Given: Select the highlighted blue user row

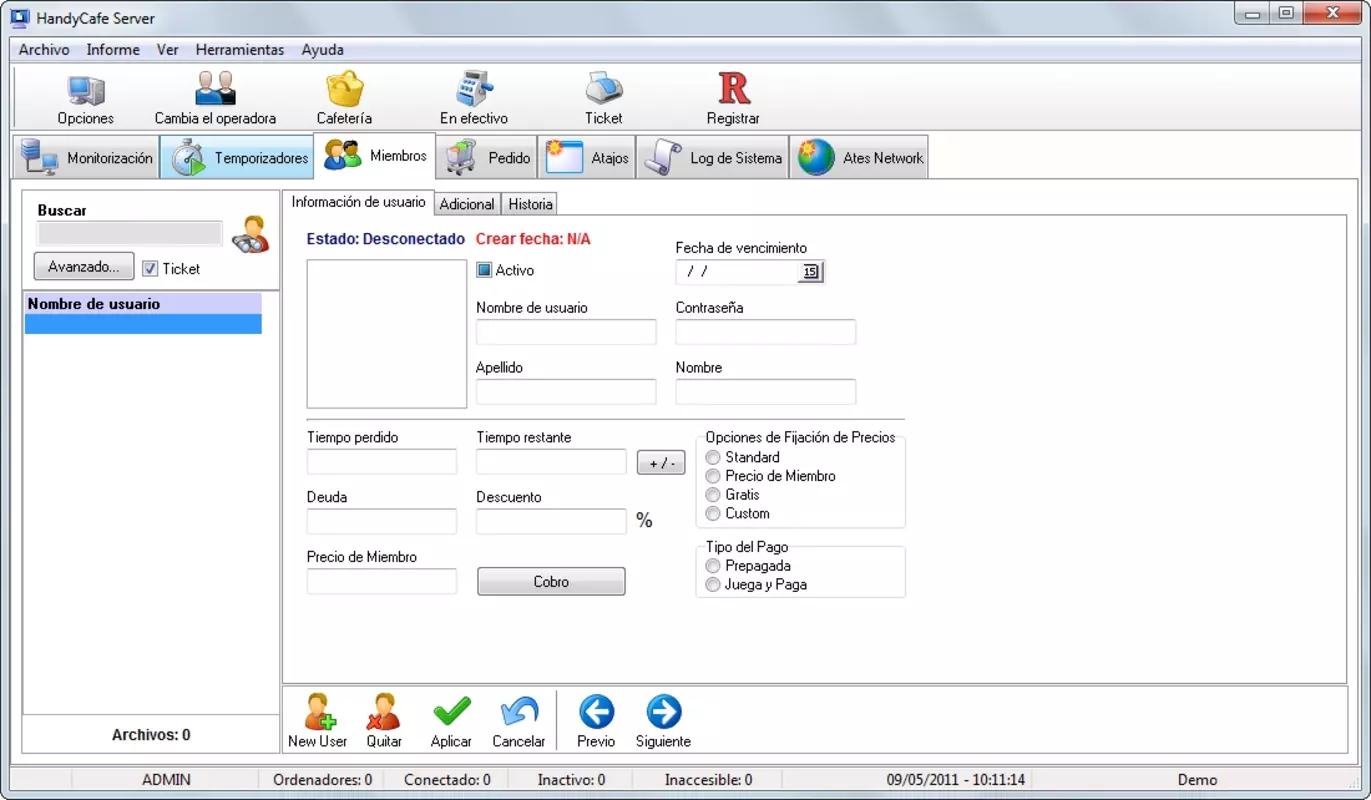Looking at the screenshot, I should [143, 324].
